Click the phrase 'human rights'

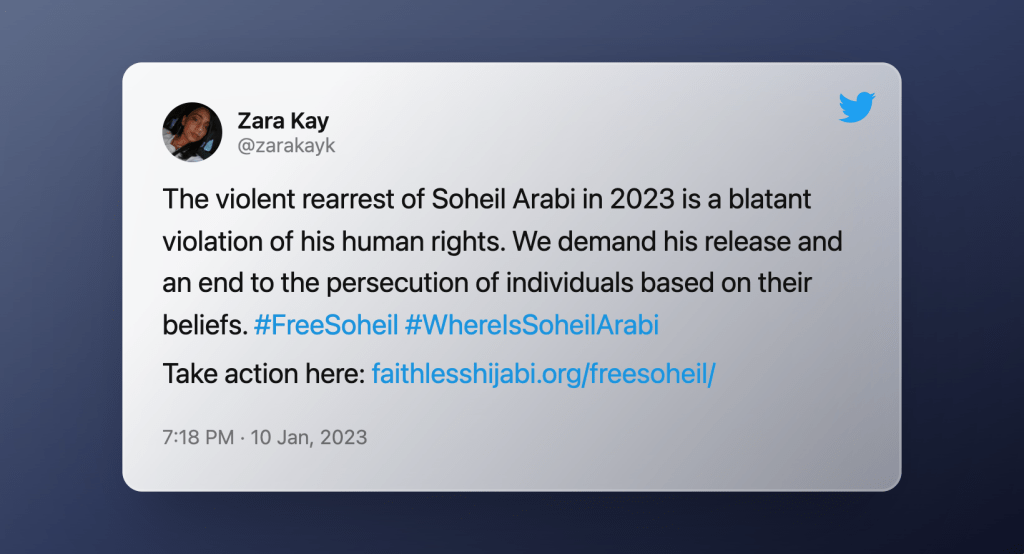click(x=423, y=242)
